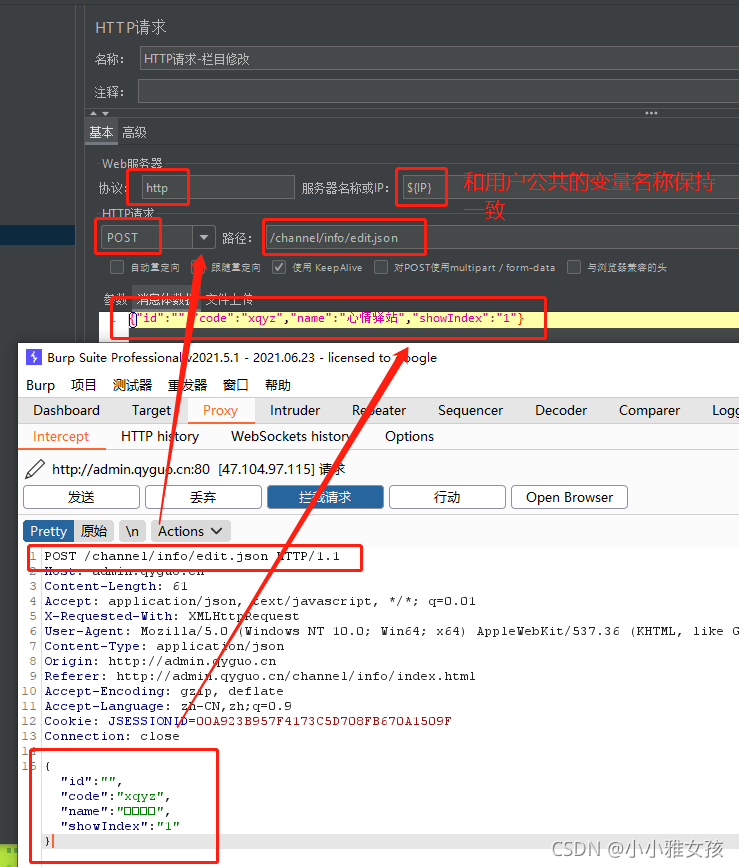Open the 文件上传 tab
Screen dimensions: 739x867
229,300
